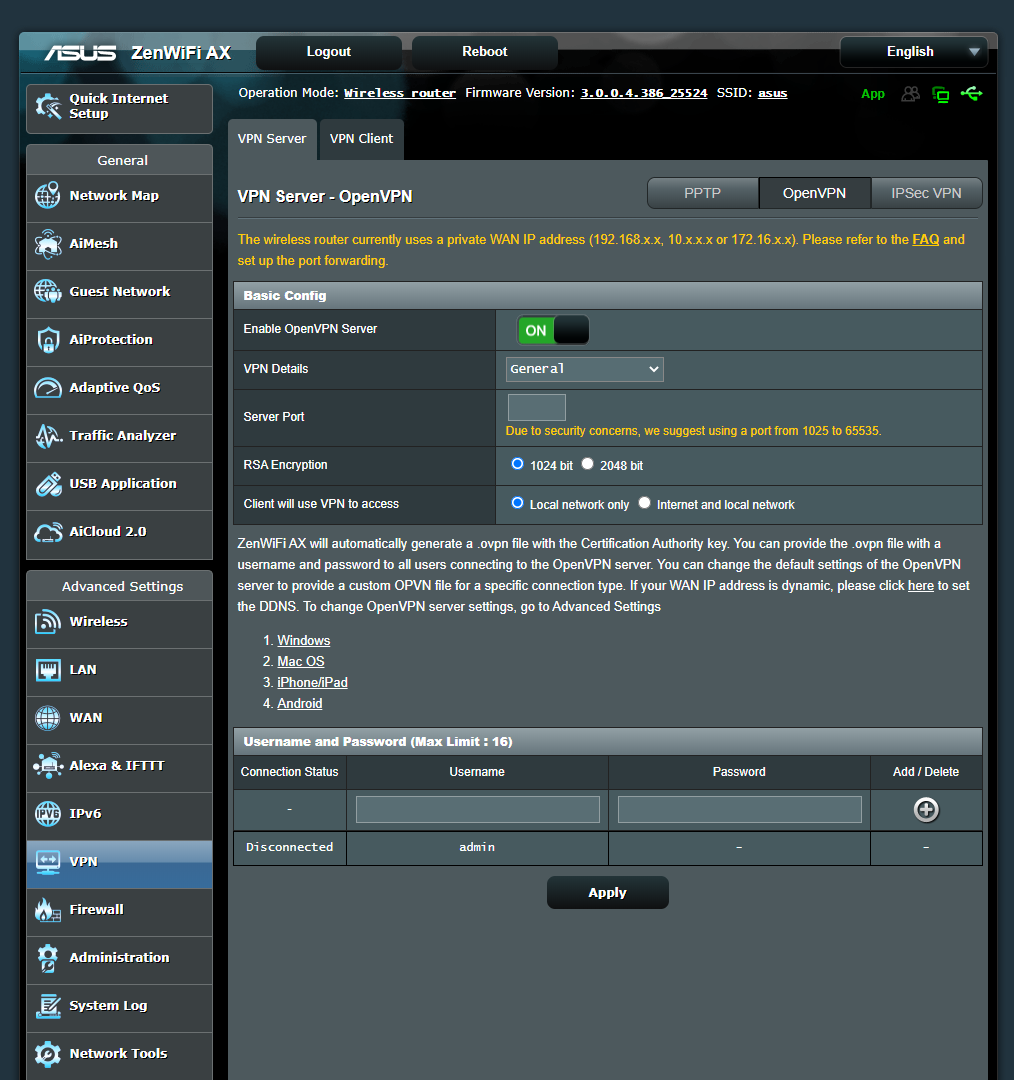This screenshot has width=1014, height=1080.
Task: Switch to the VPN Server tab
Action: tap(272, 139)
